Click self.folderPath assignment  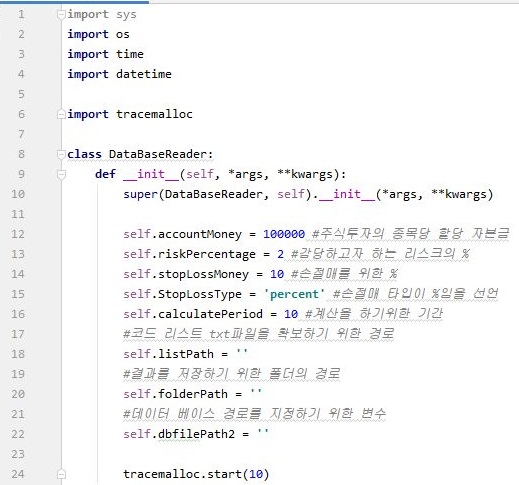[x=192, y=394]
